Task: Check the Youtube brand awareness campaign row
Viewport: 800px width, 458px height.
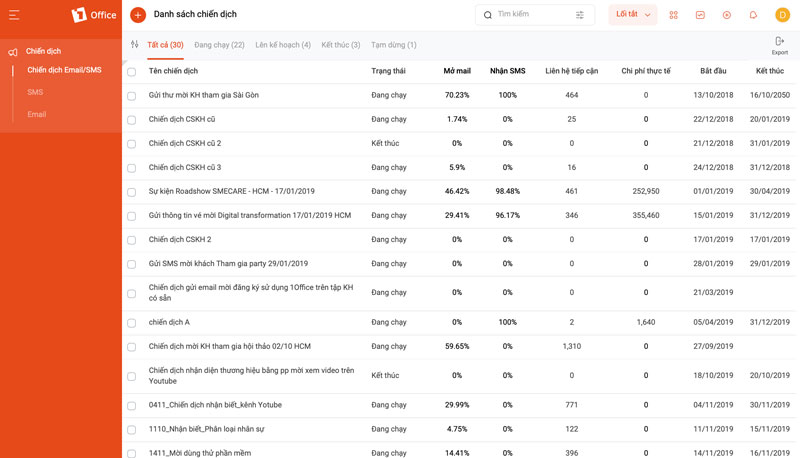Action: pyautogui.click(x=132, y=376)
